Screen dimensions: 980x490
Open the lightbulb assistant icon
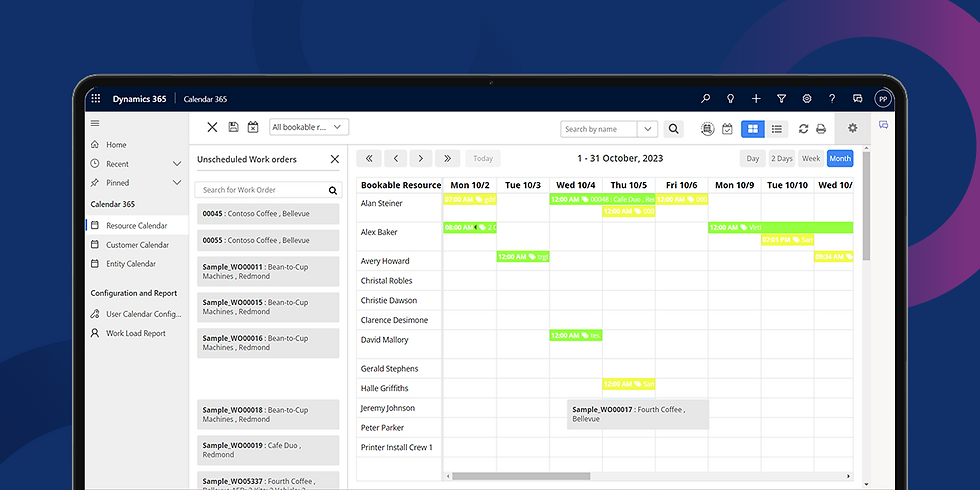[730, 99]
